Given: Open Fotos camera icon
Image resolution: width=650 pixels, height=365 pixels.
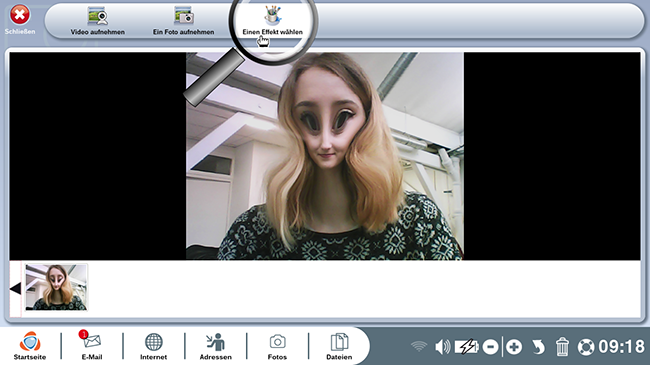Looking at the screenshot, I should click(x=277, y=346).
